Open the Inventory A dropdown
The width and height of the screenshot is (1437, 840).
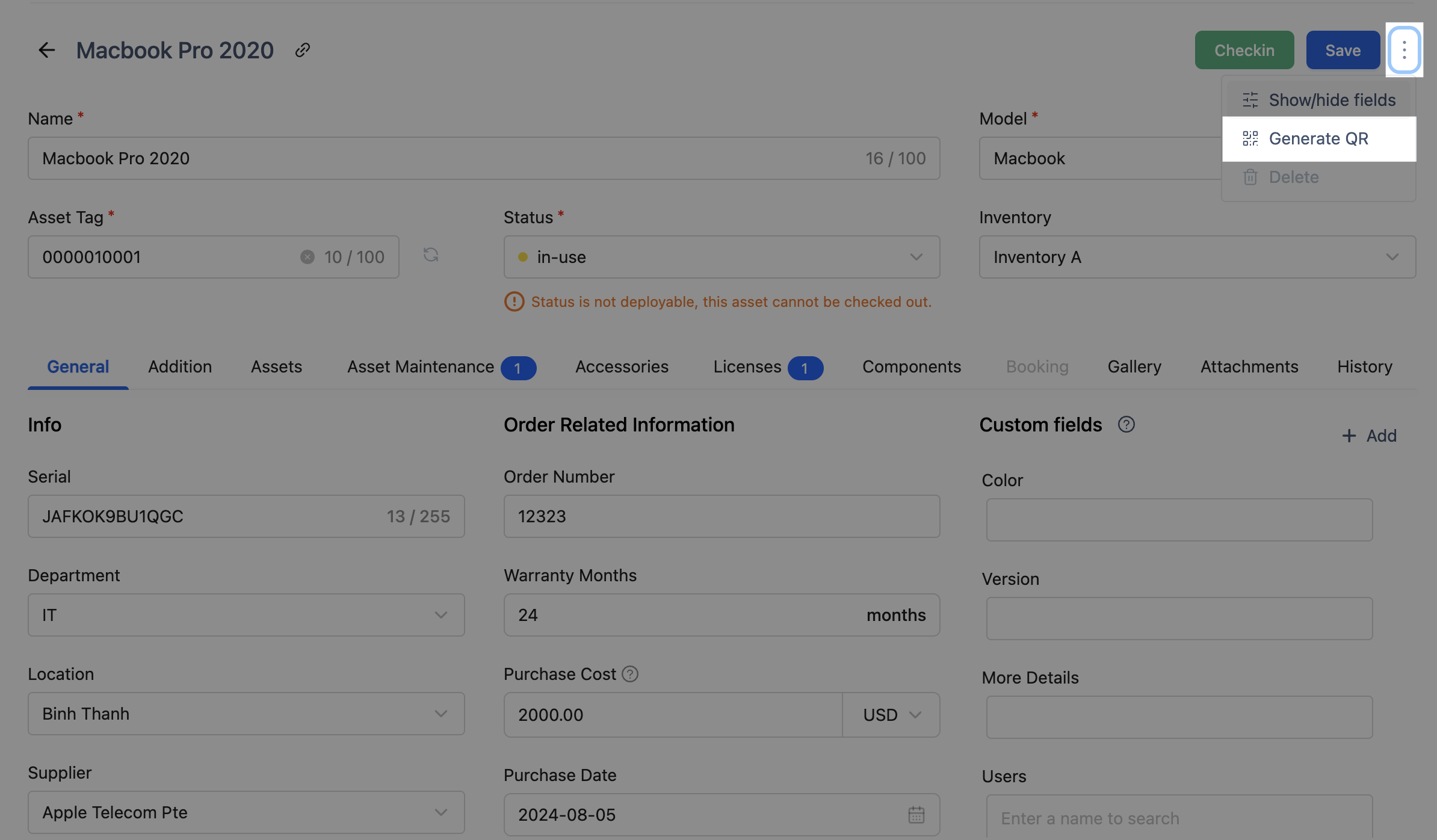tap(1197, 257)
